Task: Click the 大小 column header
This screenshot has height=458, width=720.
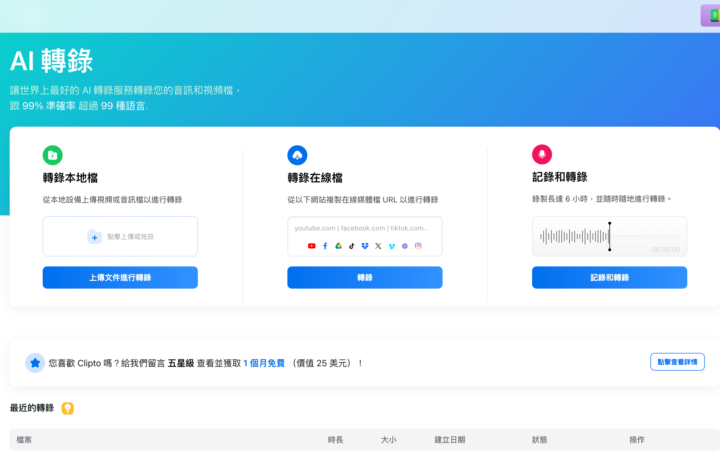Action: click(x=388, y=440)
